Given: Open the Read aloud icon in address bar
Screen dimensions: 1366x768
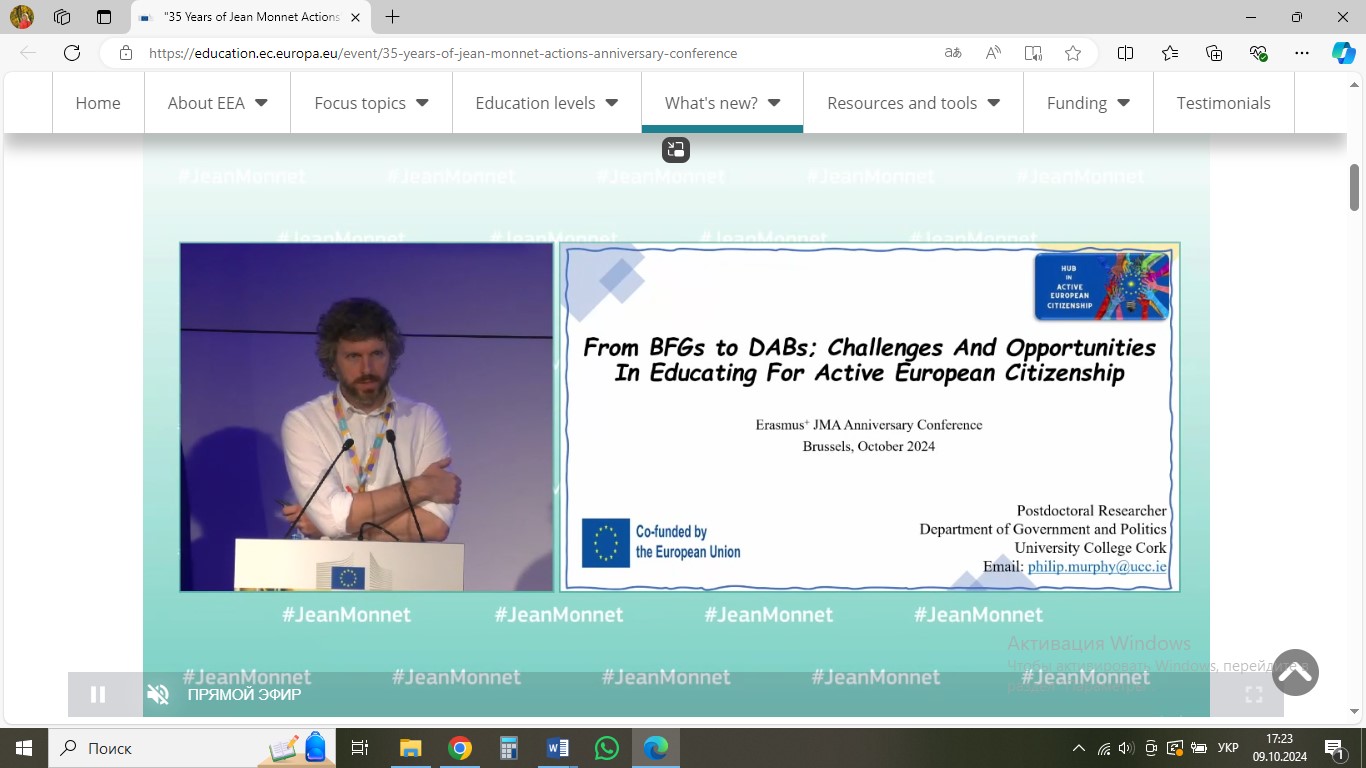Looking at the screenshot, I should [993, 53].
